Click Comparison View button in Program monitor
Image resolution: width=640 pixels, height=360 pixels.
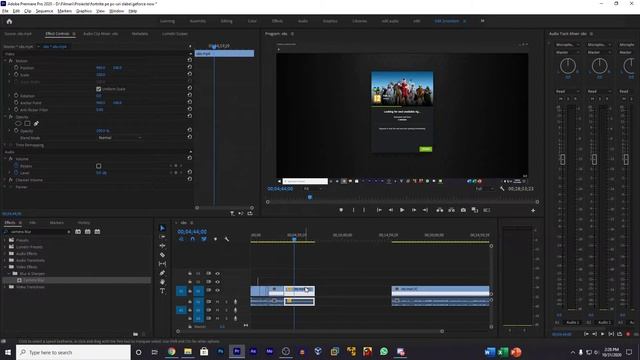[475, 210]
